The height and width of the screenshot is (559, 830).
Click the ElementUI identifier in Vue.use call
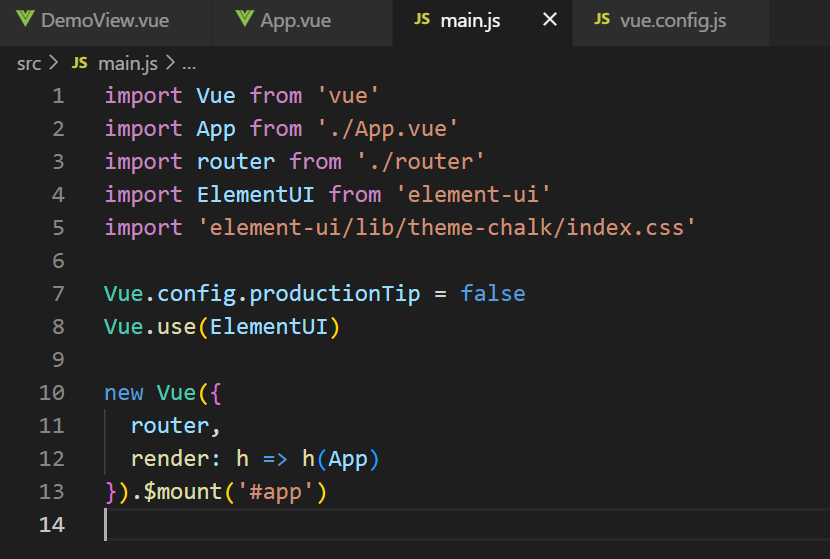point(269,327)
